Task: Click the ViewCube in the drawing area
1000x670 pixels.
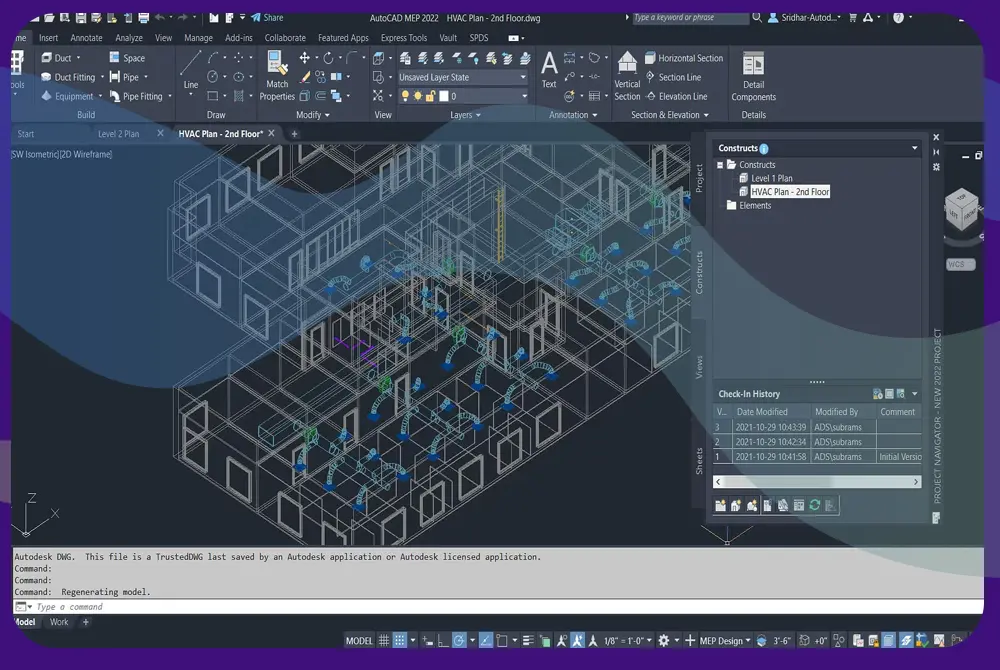Action: [x=961, y=210]
